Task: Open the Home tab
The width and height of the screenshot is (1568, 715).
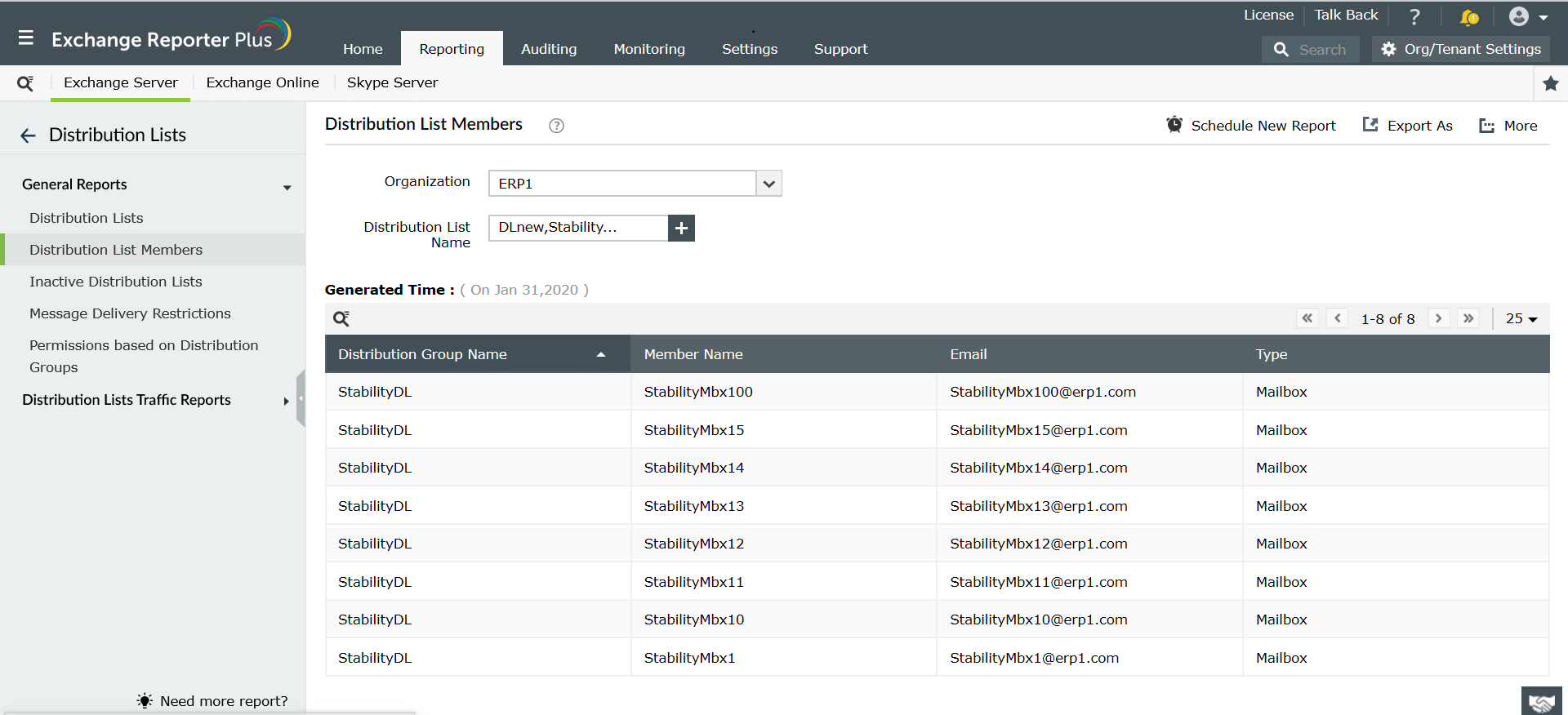Action: point(363,49)
